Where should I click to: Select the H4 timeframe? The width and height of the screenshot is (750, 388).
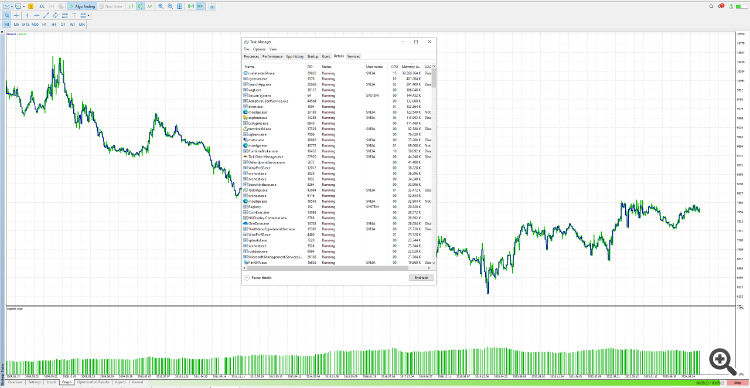[54, 24]
